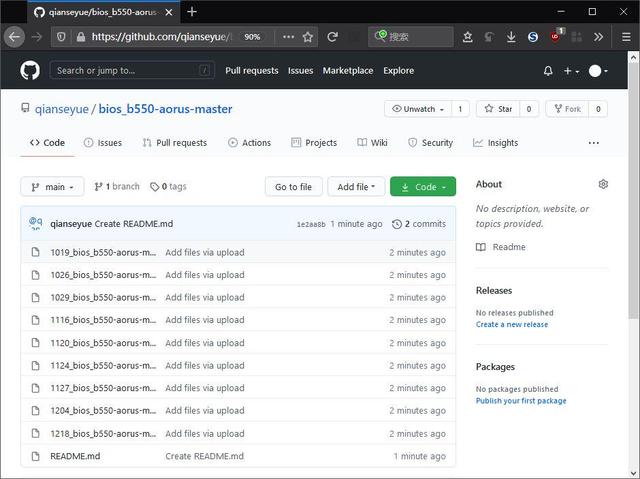Viewport: 640px width, 479px height.
Task: Open the notifications bell
Action: [x=548, y=71]
